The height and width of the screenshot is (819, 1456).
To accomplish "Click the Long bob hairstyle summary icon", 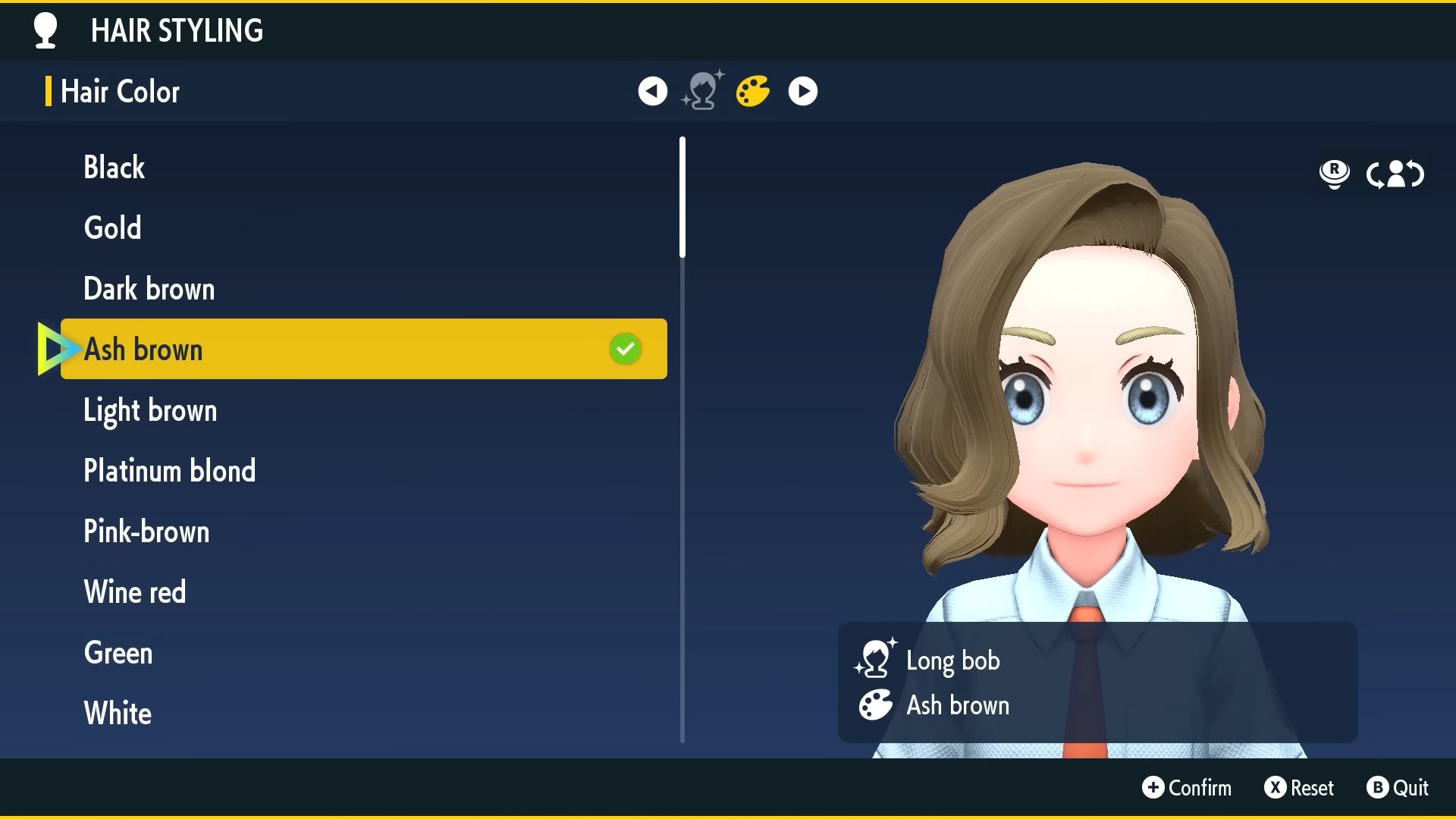I will pos(875,658).
